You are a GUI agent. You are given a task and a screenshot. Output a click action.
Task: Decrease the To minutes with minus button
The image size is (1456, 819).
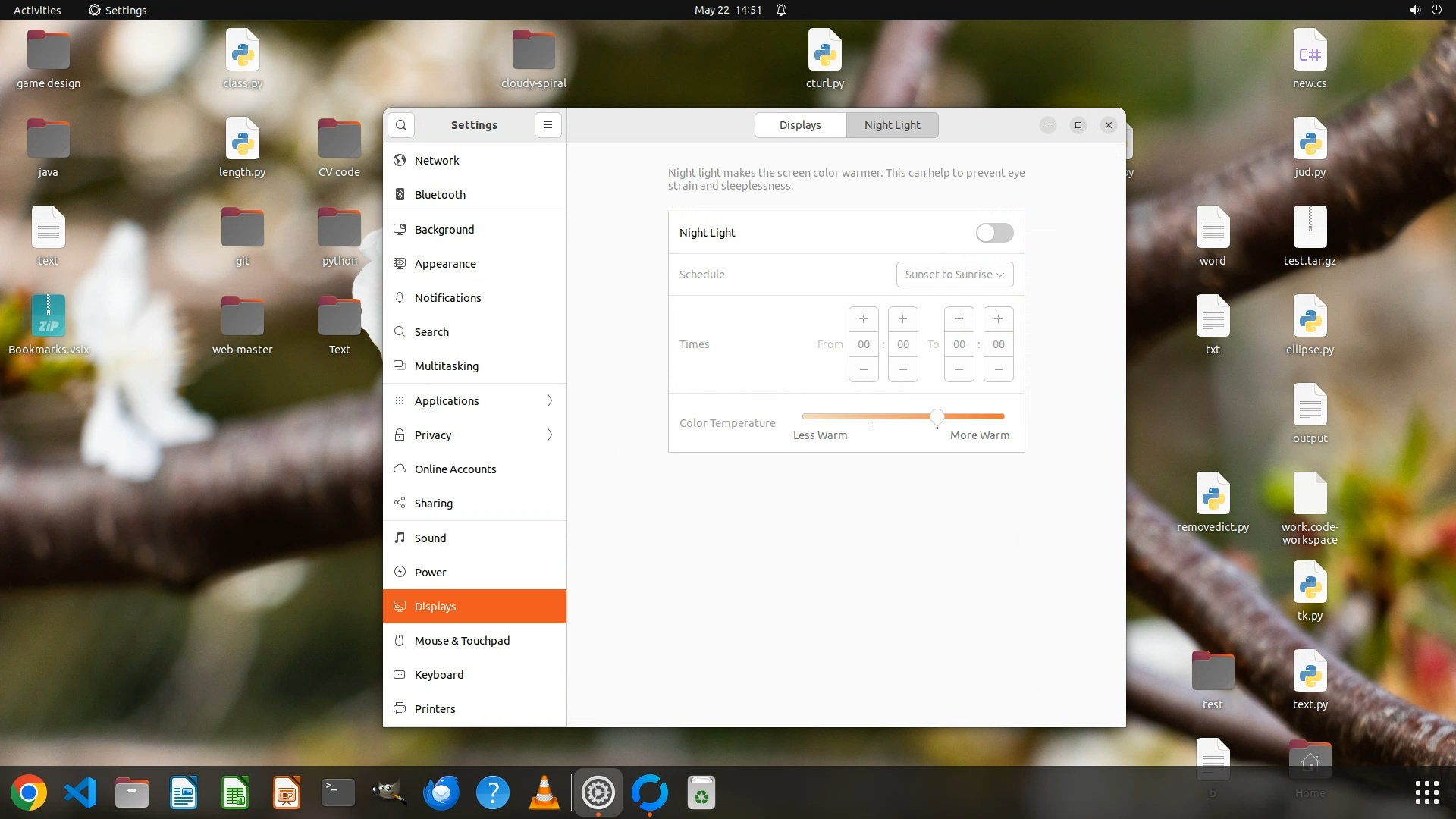[x=998, y=369]
